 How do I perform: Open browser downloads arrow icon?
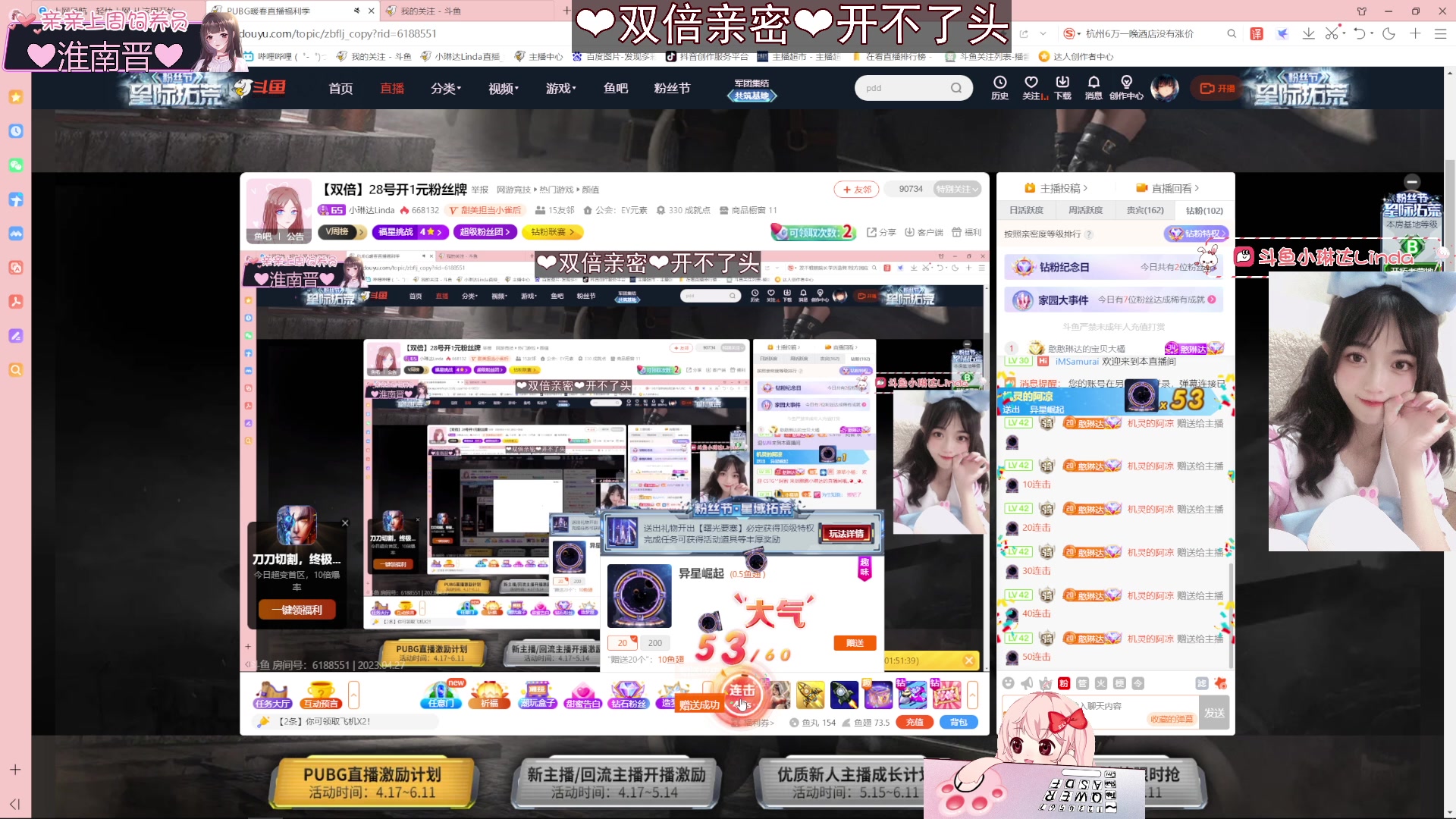click(1308, 33)
